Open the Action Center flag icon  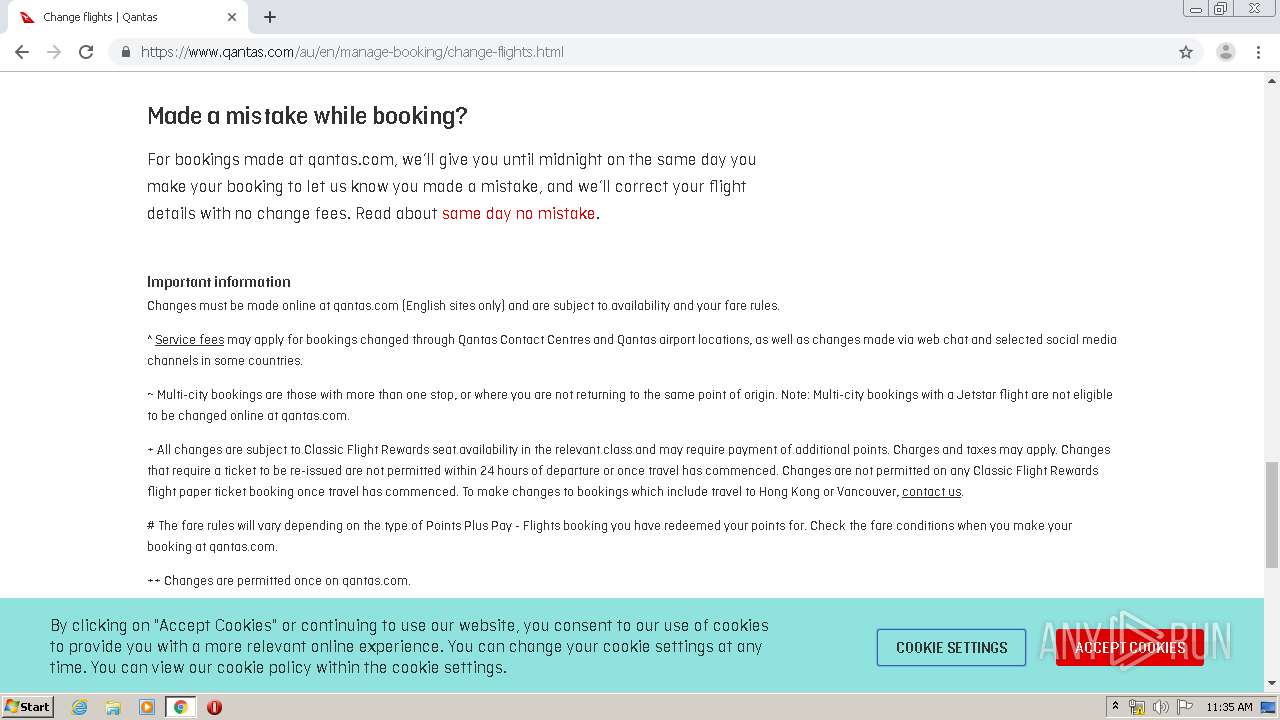(x=1185, y=707)
